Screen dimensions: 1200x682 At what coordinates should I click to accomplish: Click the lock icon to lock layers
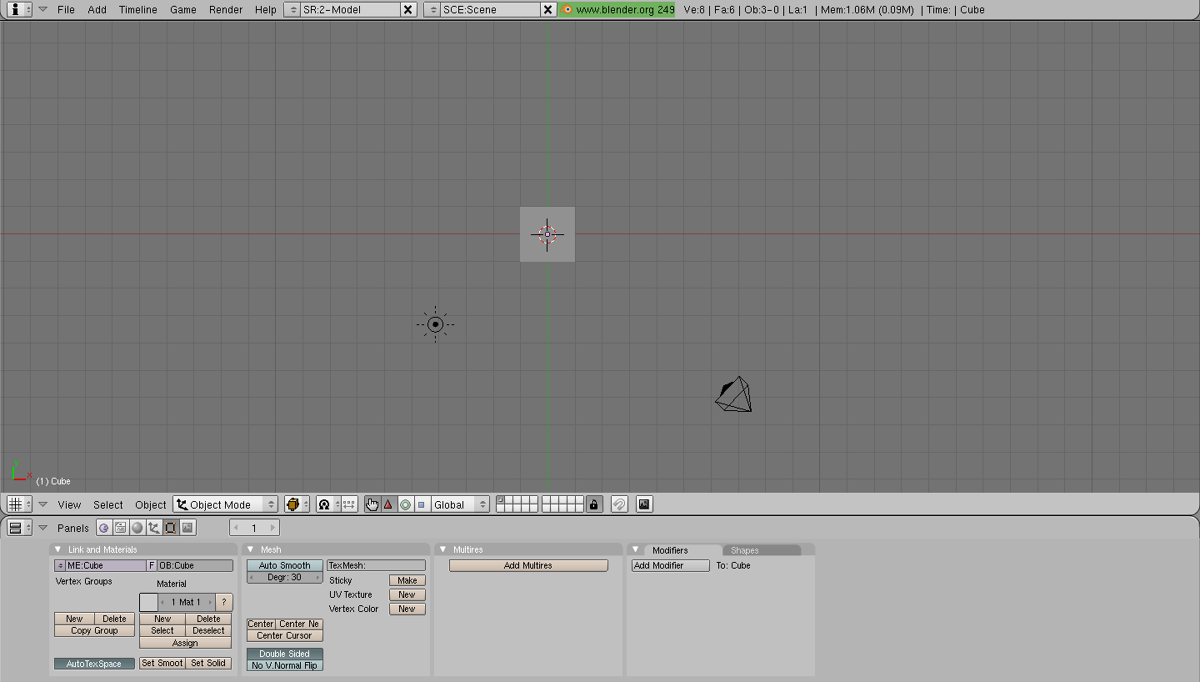click(596, 504)
